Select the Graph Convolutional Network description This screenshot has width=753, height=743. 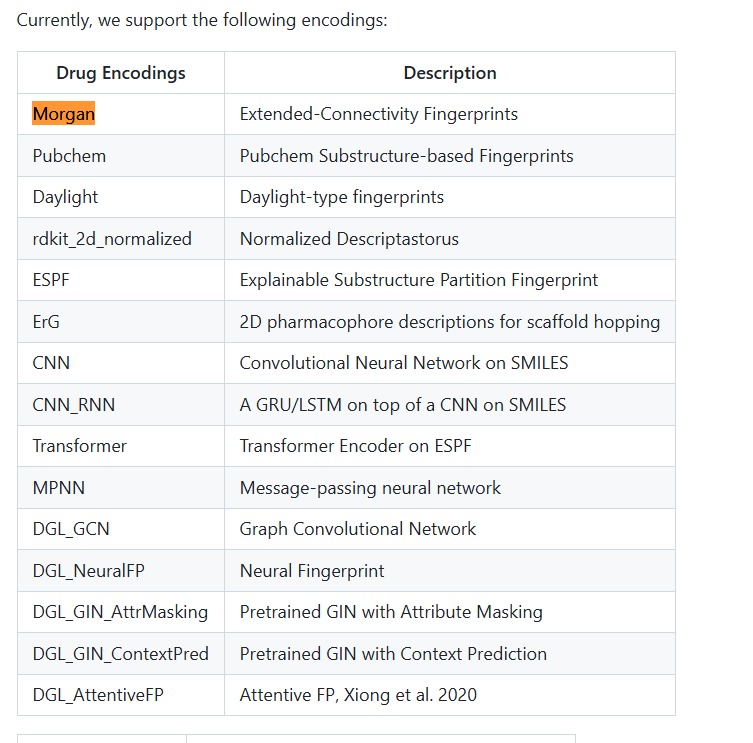tap(358, 529)
